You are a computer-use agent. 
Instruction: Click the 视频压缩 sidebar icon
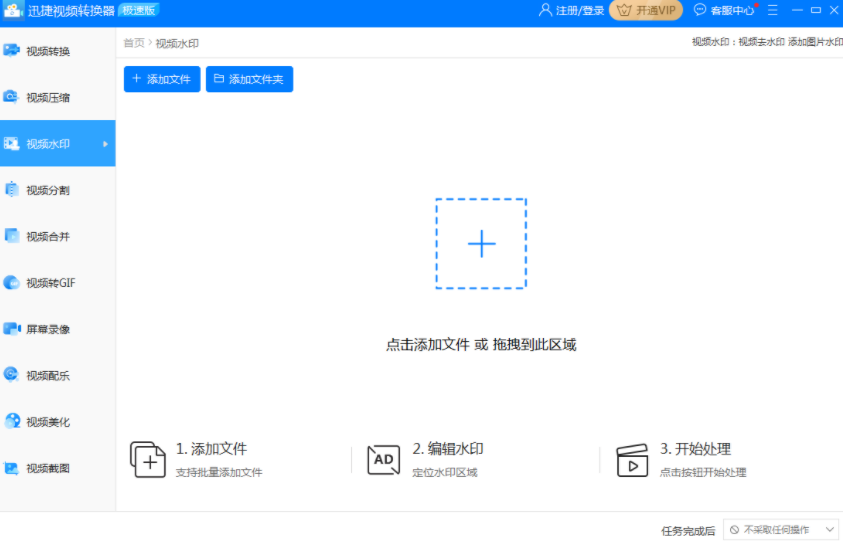pyautogui.click(x=11, y=97)
